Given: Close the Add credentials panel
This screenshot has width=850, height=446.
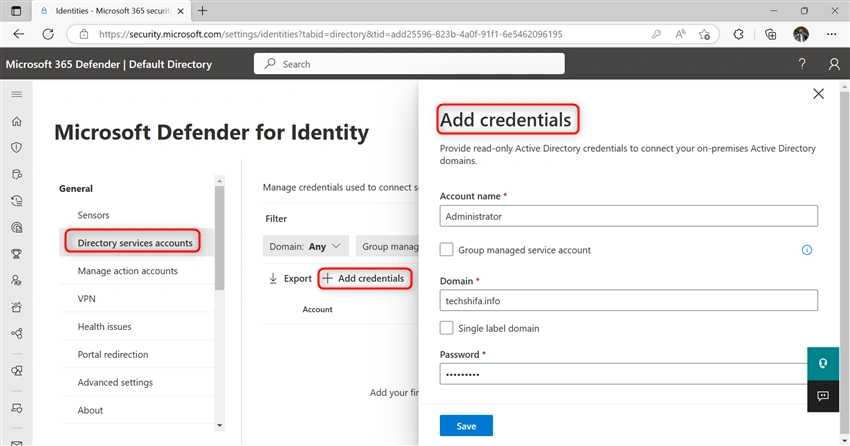Looking at the screenshot, I should (x=819, y=94).
